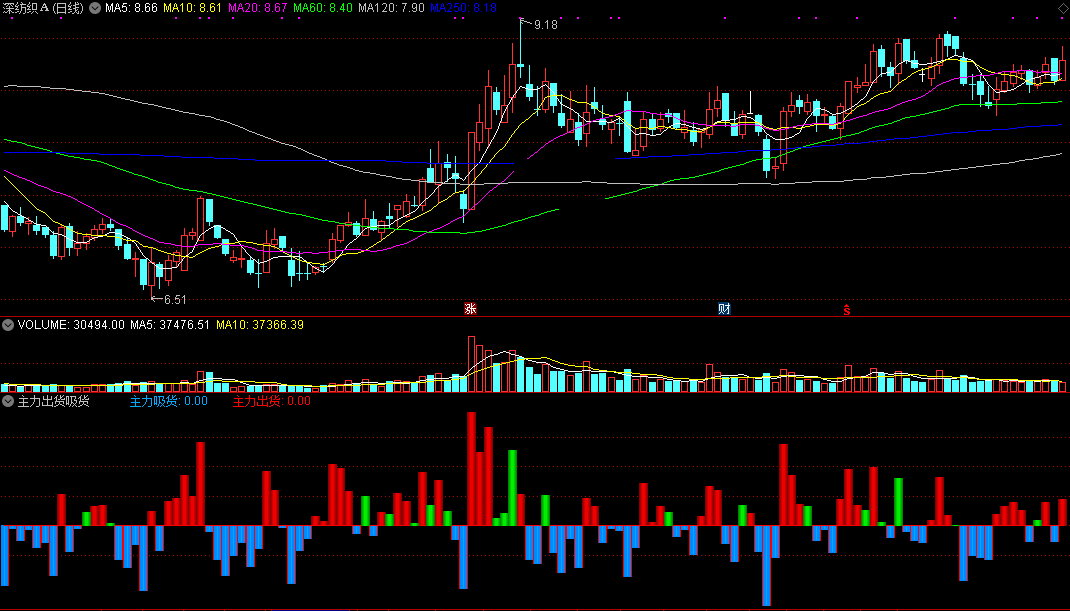Screen dimensions: 1070x611
Task: Click the MA10: 8.61 price average label
Action: point(192,8)
